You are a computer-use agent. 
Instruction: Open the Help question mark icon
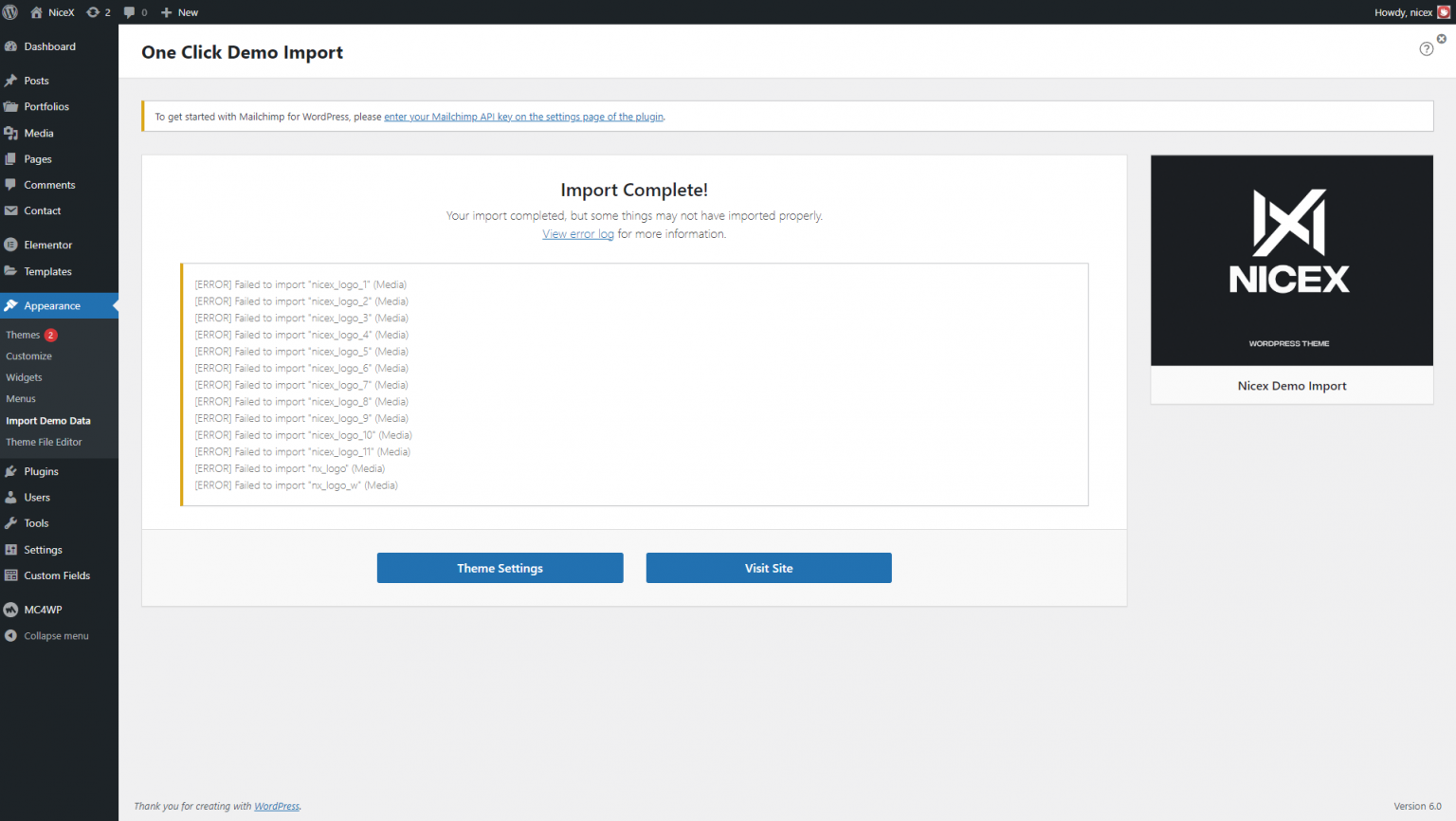tap(1426, 48)
